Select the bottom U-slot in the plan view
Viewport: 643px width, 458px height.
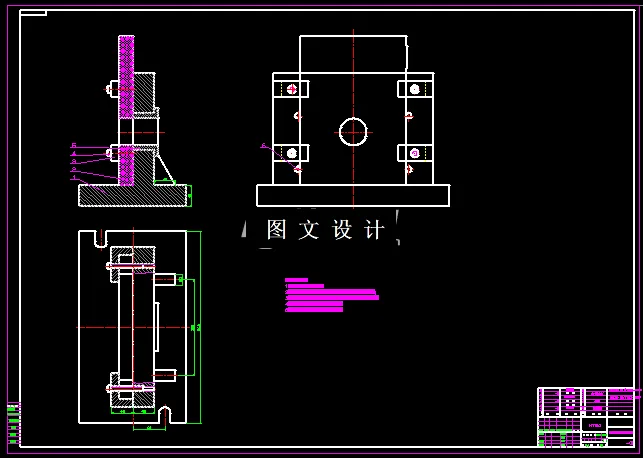pos(165,415)
